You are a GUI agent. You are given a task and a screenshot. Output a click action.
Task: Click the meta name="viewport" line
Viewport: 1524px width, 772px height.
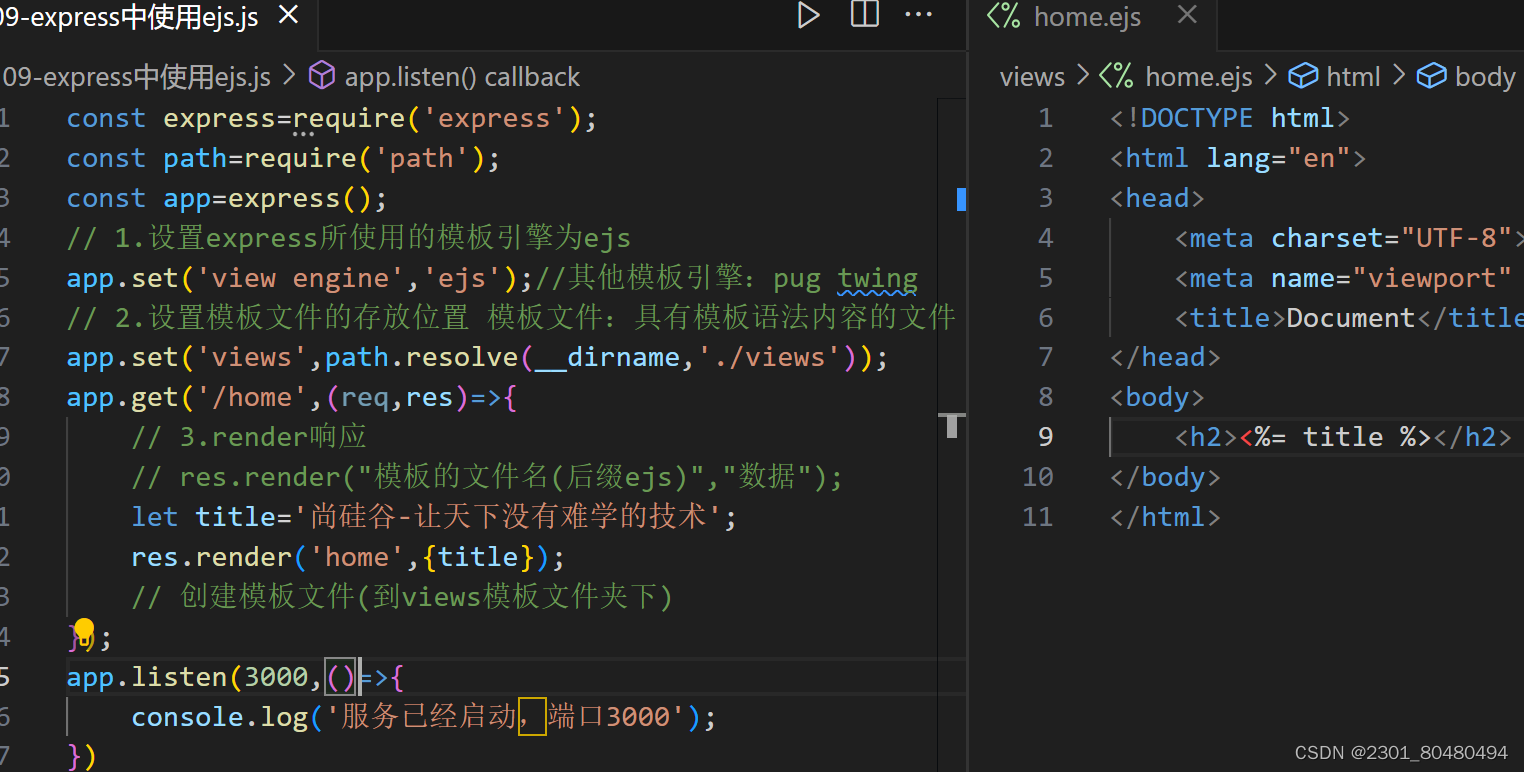pyautogui.click(x=1343, y=278)
